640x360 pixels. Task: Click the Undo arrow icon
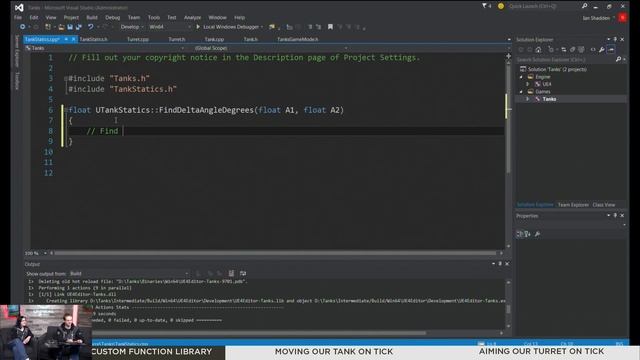click(x=90, y=27)
